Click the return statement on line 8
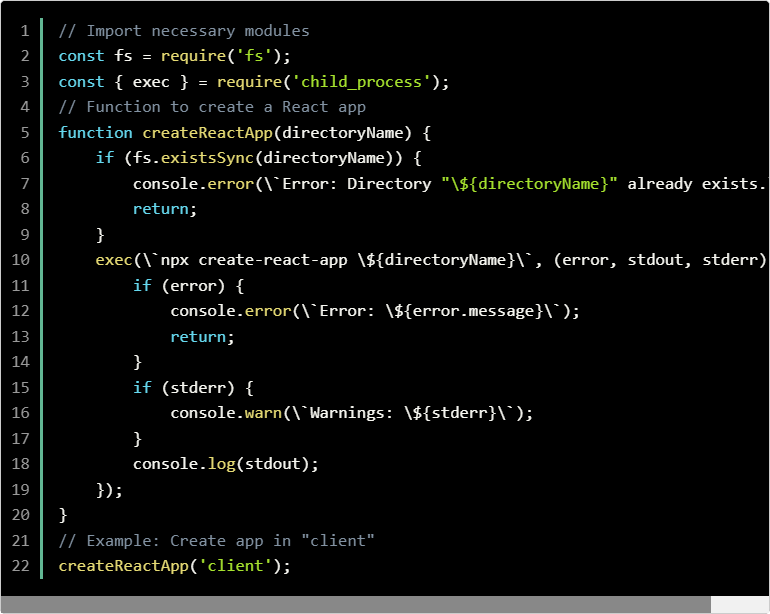Screen dimensions: 770x614 [165, 209]
